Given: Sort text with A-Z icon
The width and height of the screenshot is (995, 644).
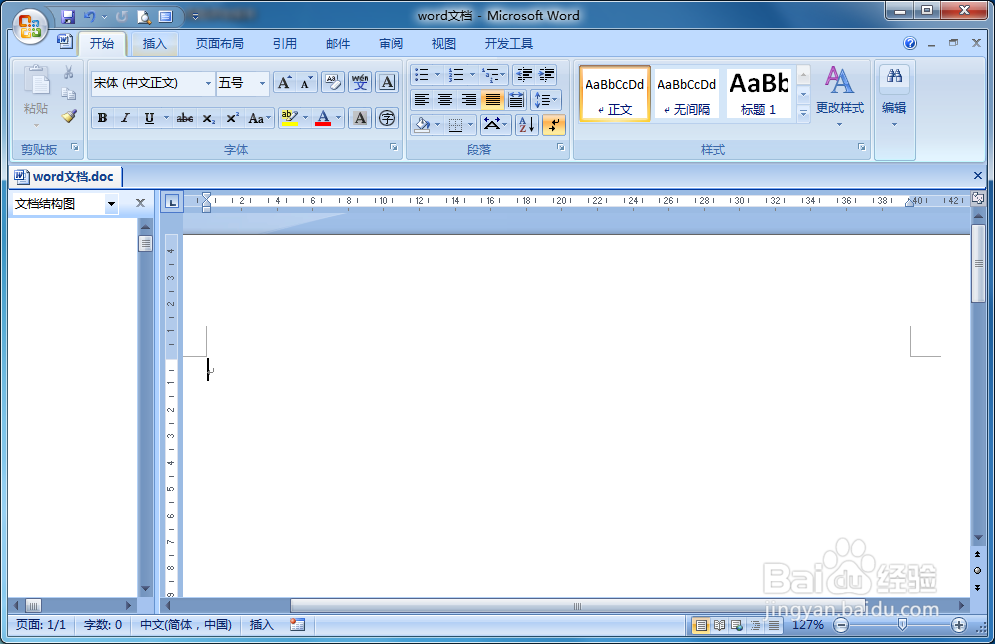Looking at the screenshot, I should [527, 124].
